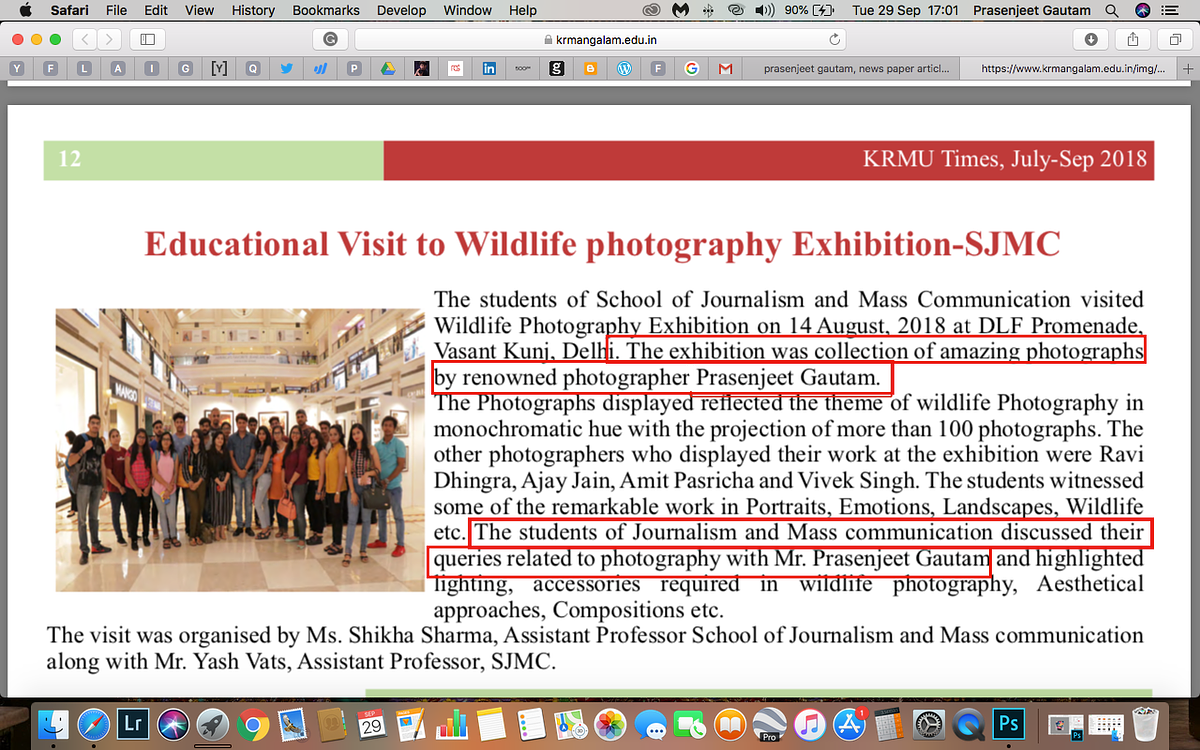1200x750 pixels.
Task: Show all tabs overview
Action: point(1175,39)
